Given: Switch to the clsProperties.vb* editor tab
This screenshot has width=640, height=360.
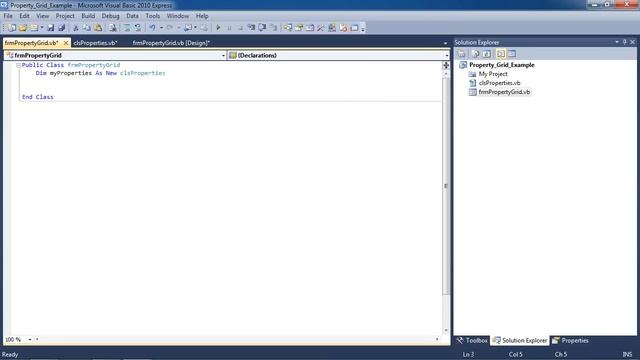Looking at the screenshot, I should pos(96,43).
